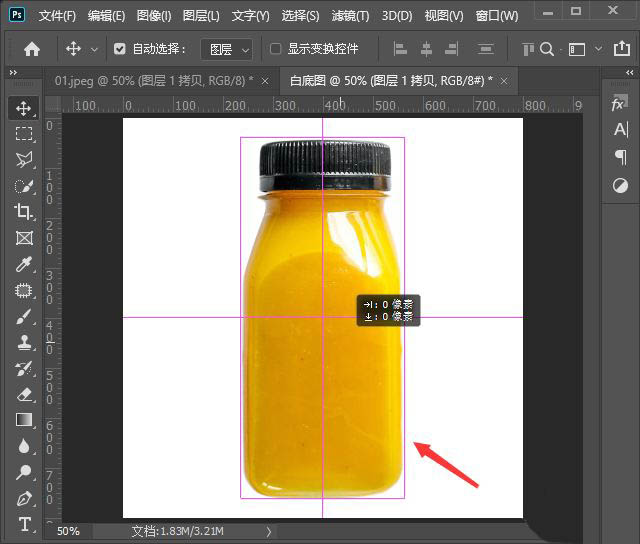Close the 白底图 document tab
Image resolution: width=640 pixels, height=544 pixels.
pyautogui.click(x=504, y=81)
